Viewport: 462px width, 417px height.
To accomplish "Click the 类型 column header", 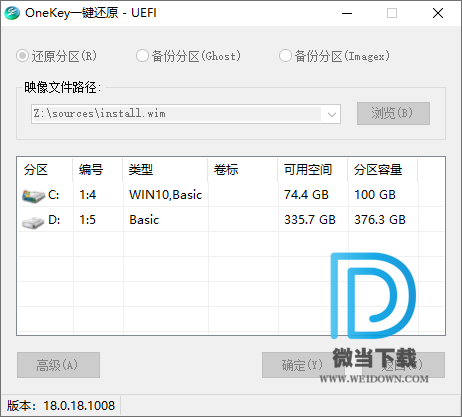I will 165,170.
